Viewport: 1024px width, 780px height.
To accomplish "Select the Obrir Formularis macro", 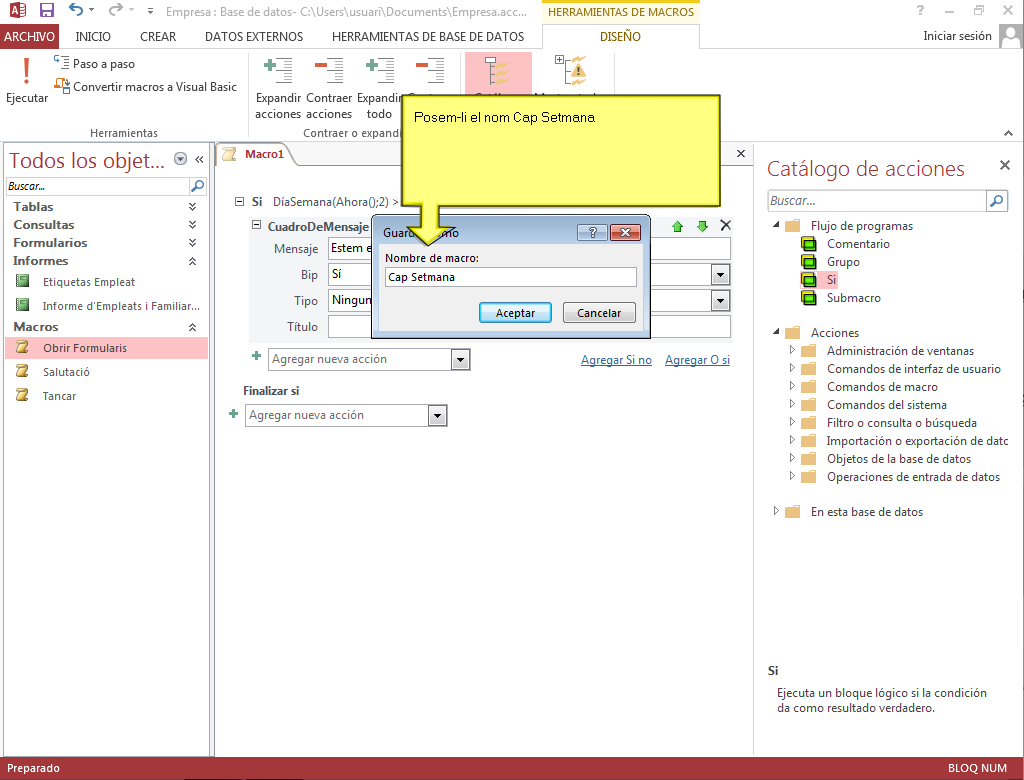I will coord(106,348).
